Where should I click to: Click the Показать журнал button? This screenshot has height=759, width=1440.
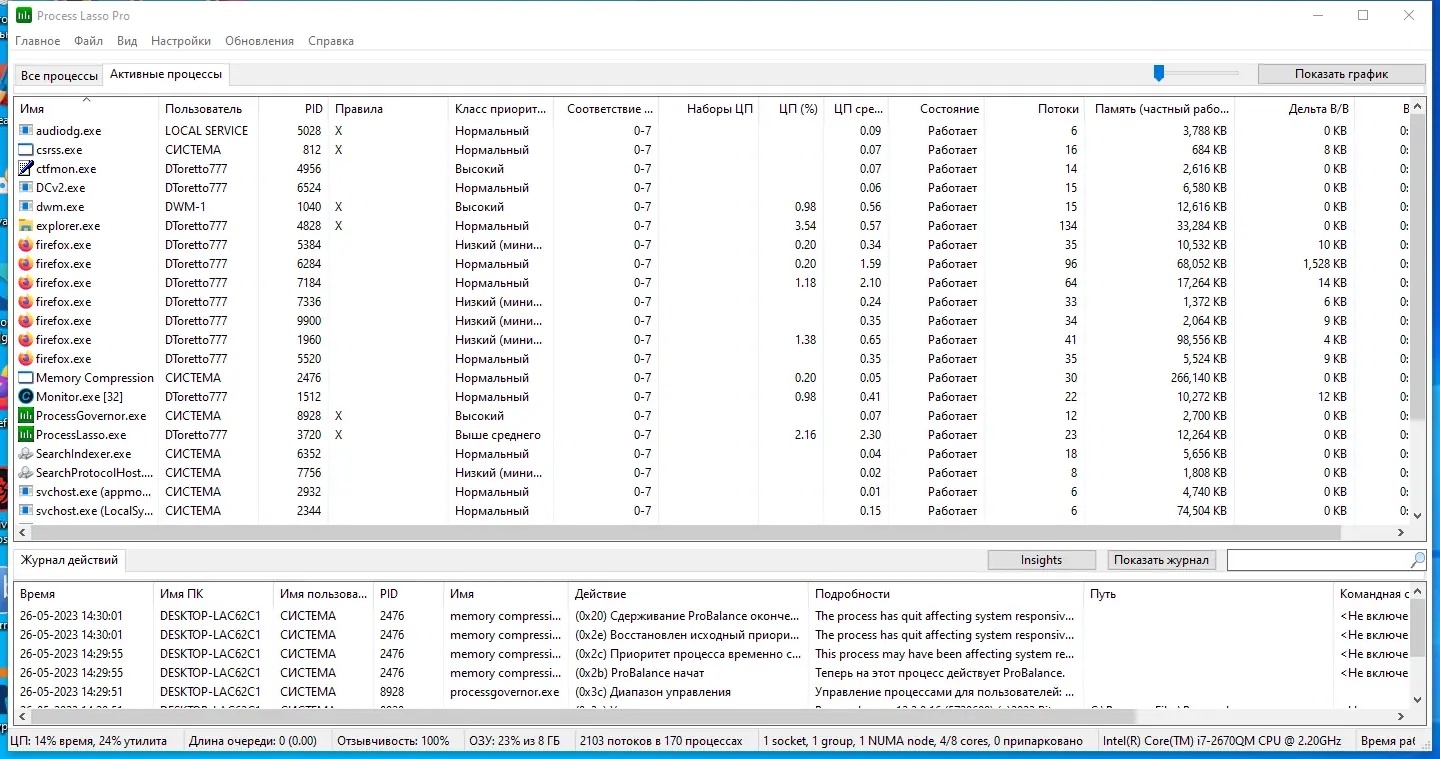coord(1162,560)
